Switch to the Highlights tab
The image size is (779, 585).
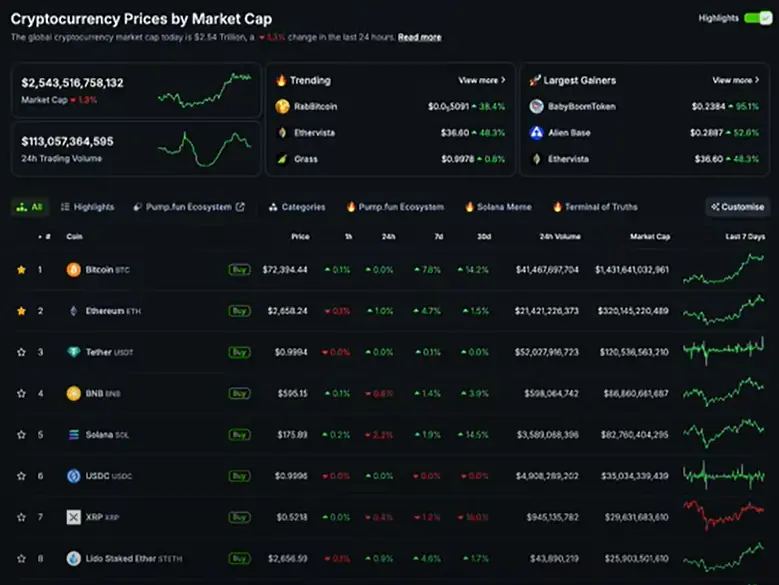87,207
